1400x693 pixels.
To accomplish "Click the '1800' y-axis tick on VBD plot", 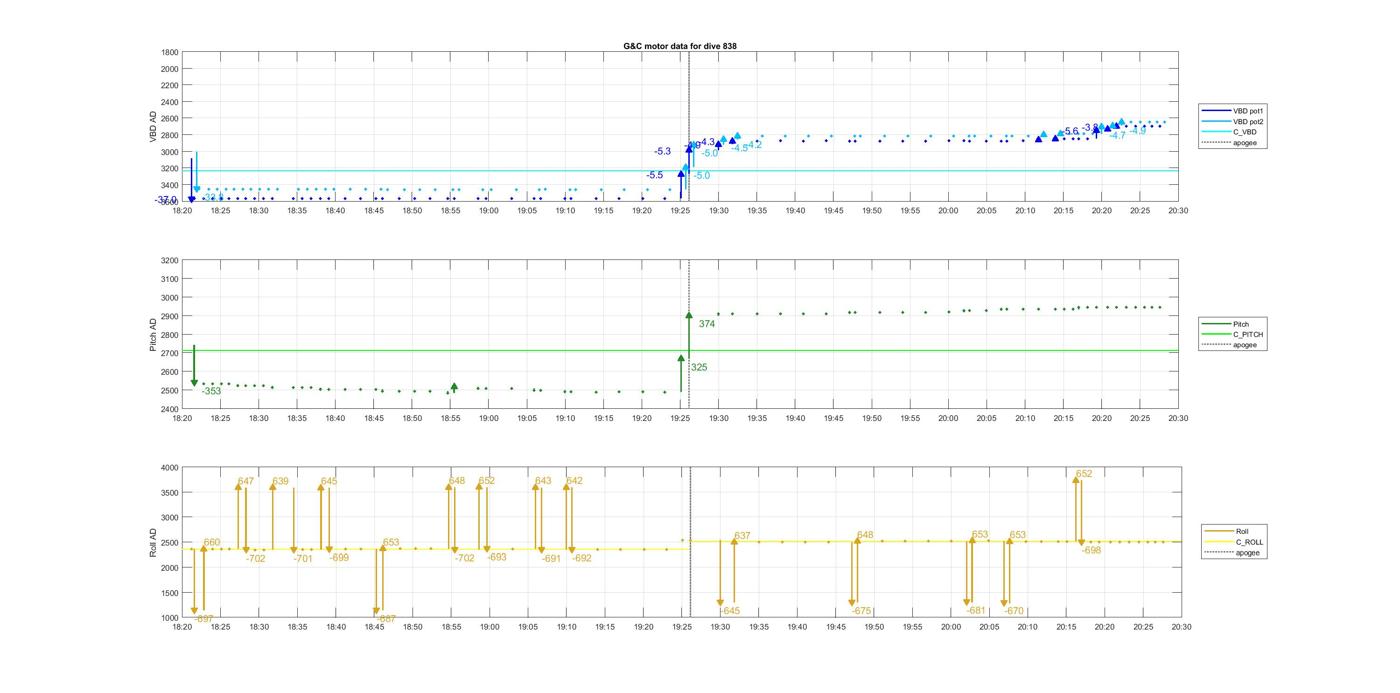I will (170, 52).
